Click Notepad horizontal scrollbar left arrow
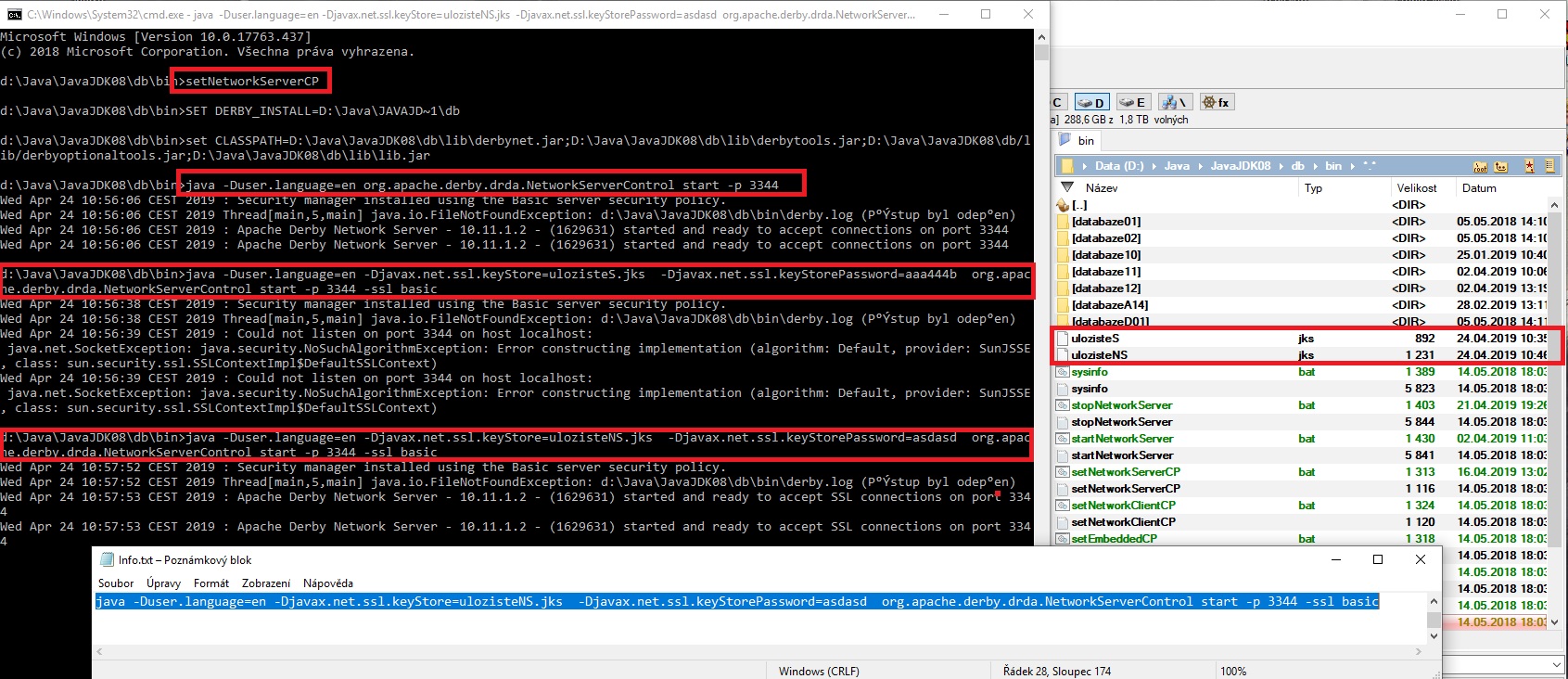This screenshot has width=1568, height=679. 100,651
